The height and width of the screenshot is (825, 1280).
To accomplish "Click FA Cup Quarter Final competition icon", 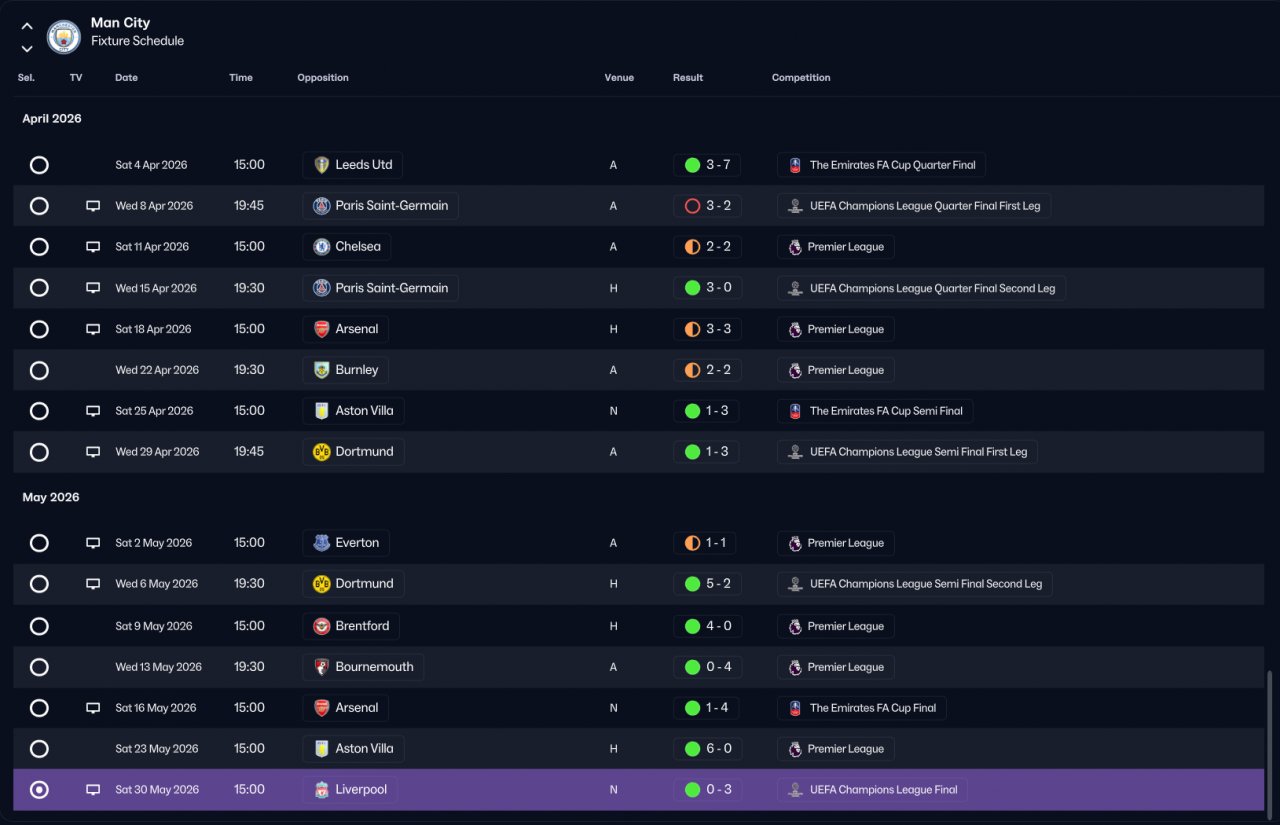I will (x=794, y=165).
